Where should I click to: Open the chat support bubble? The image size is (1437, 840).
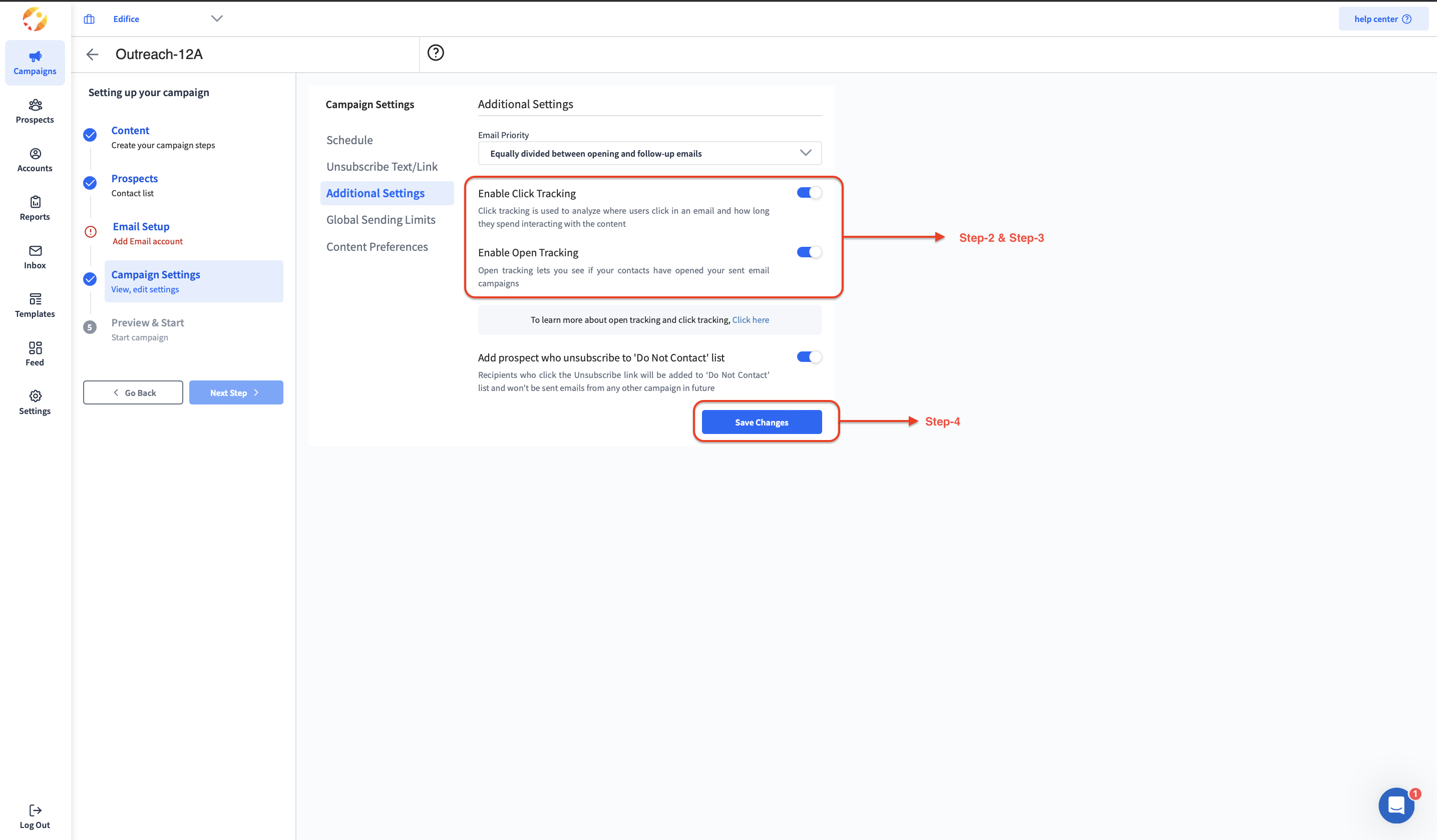tap(1395, 805)
